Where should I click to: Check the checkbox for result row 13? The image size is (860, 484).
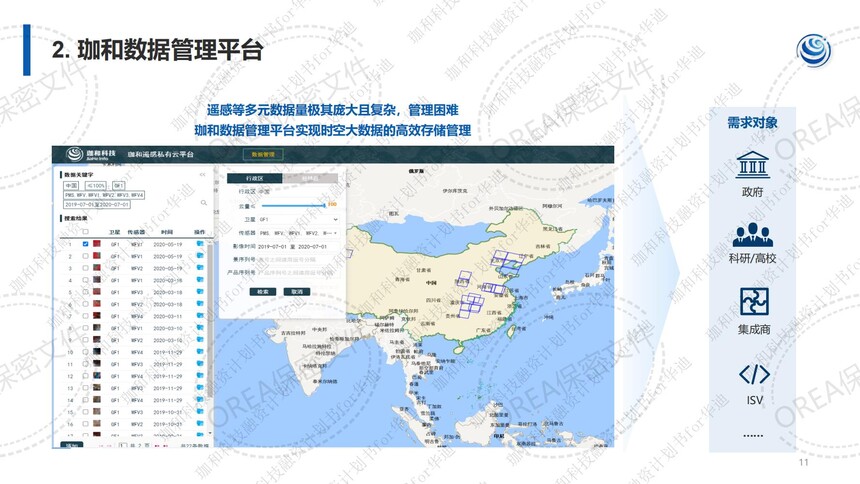tap(85, 388)
